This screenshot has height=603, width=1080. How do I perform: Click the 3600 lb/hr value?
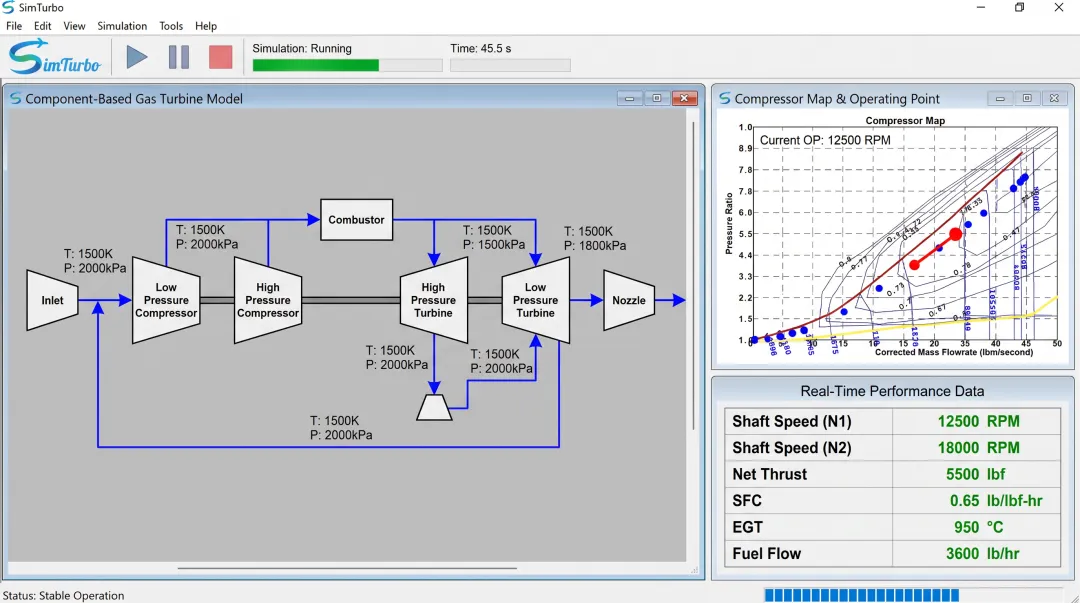[x=982, y=553]
